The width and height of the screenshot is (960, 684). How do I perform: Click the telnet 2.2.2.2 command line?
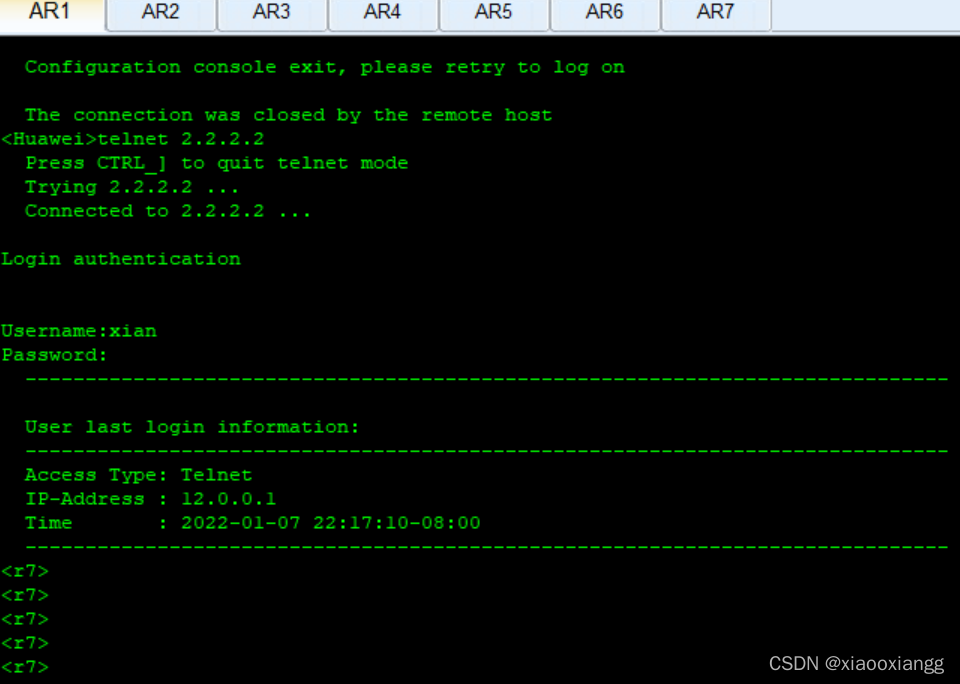click(133, 139)
